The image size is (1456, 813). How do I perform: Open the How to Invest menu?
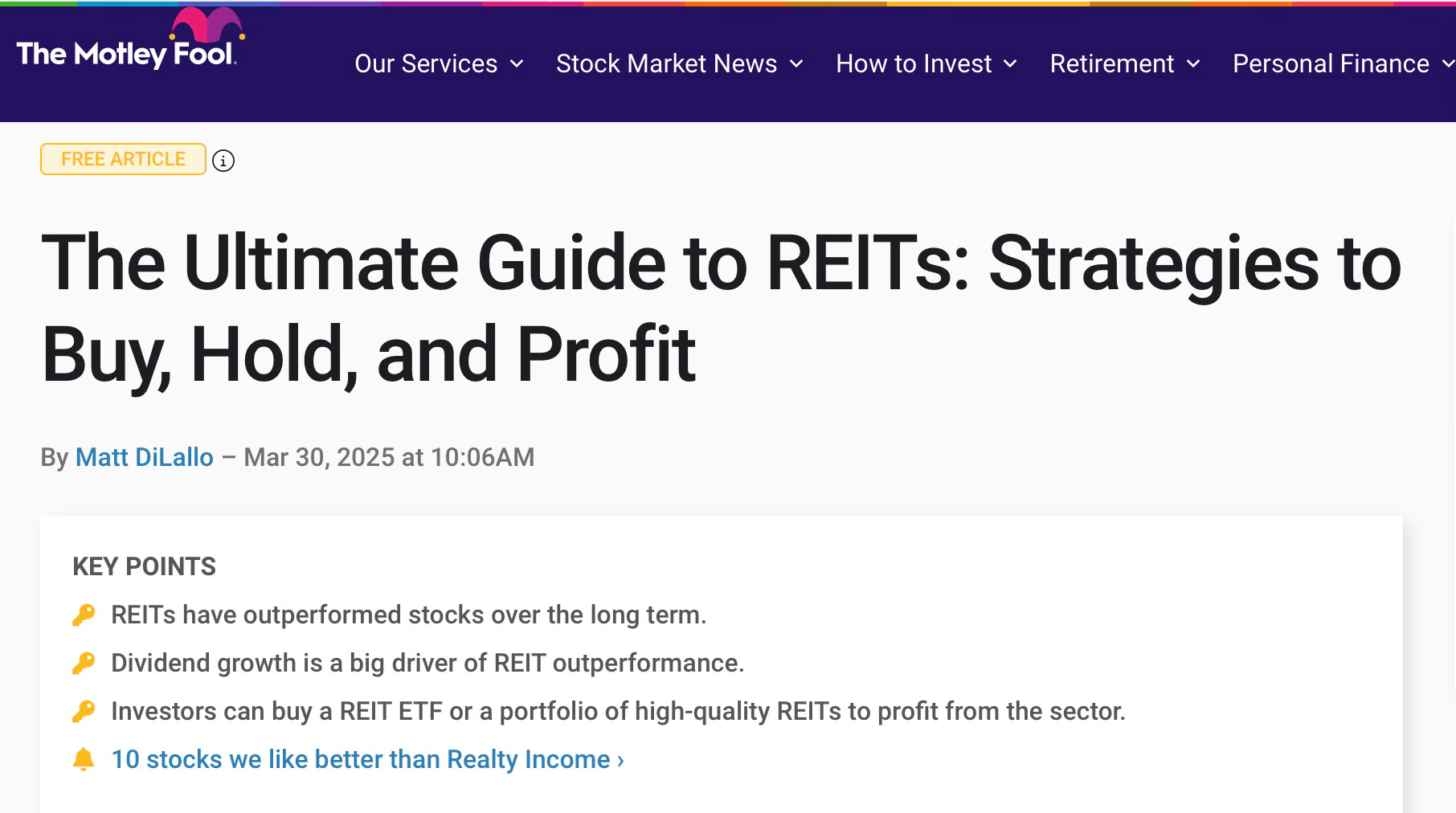coord(926,63)
